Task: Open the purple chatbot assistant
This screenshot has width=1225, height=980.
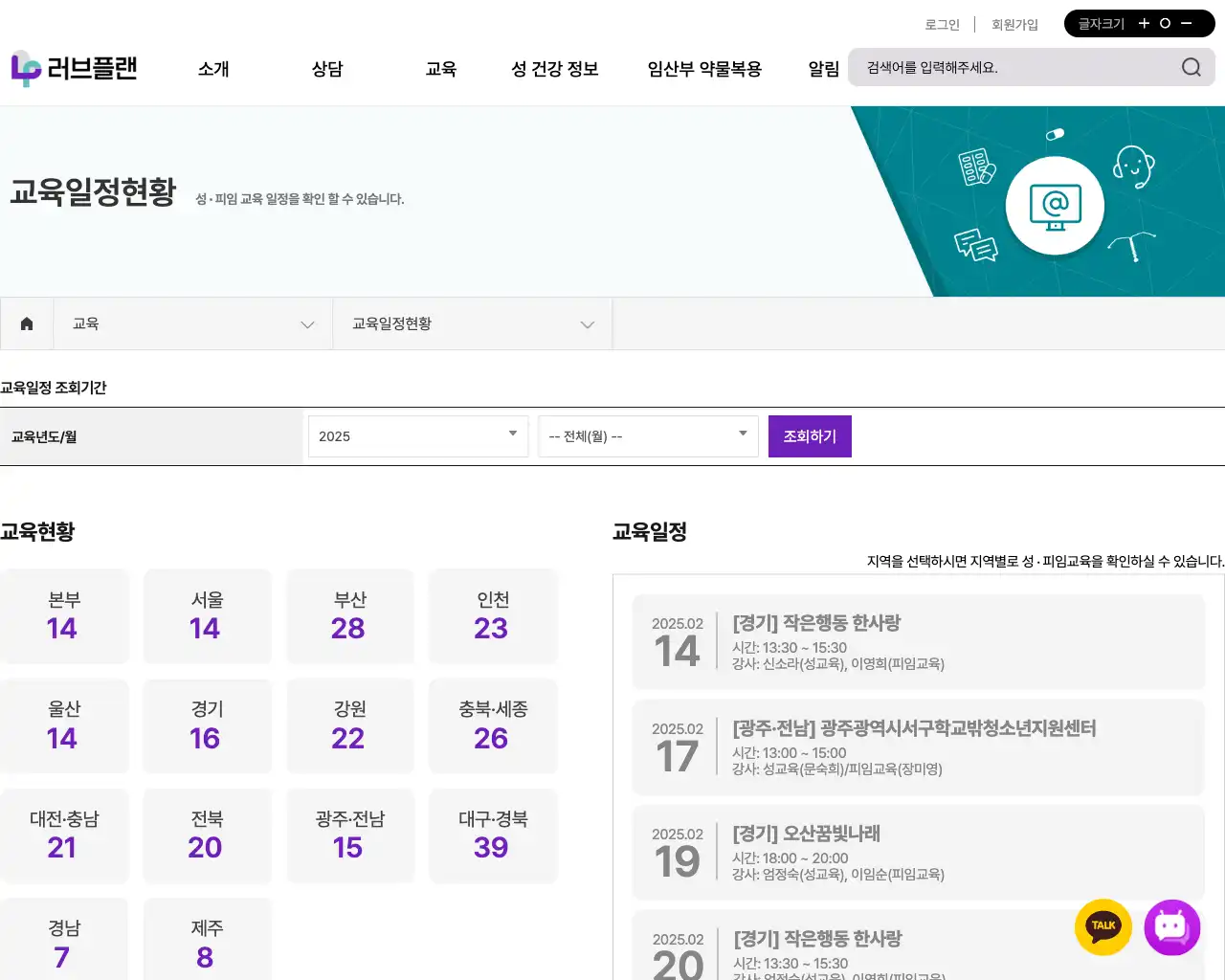Action: (1171, 926)
